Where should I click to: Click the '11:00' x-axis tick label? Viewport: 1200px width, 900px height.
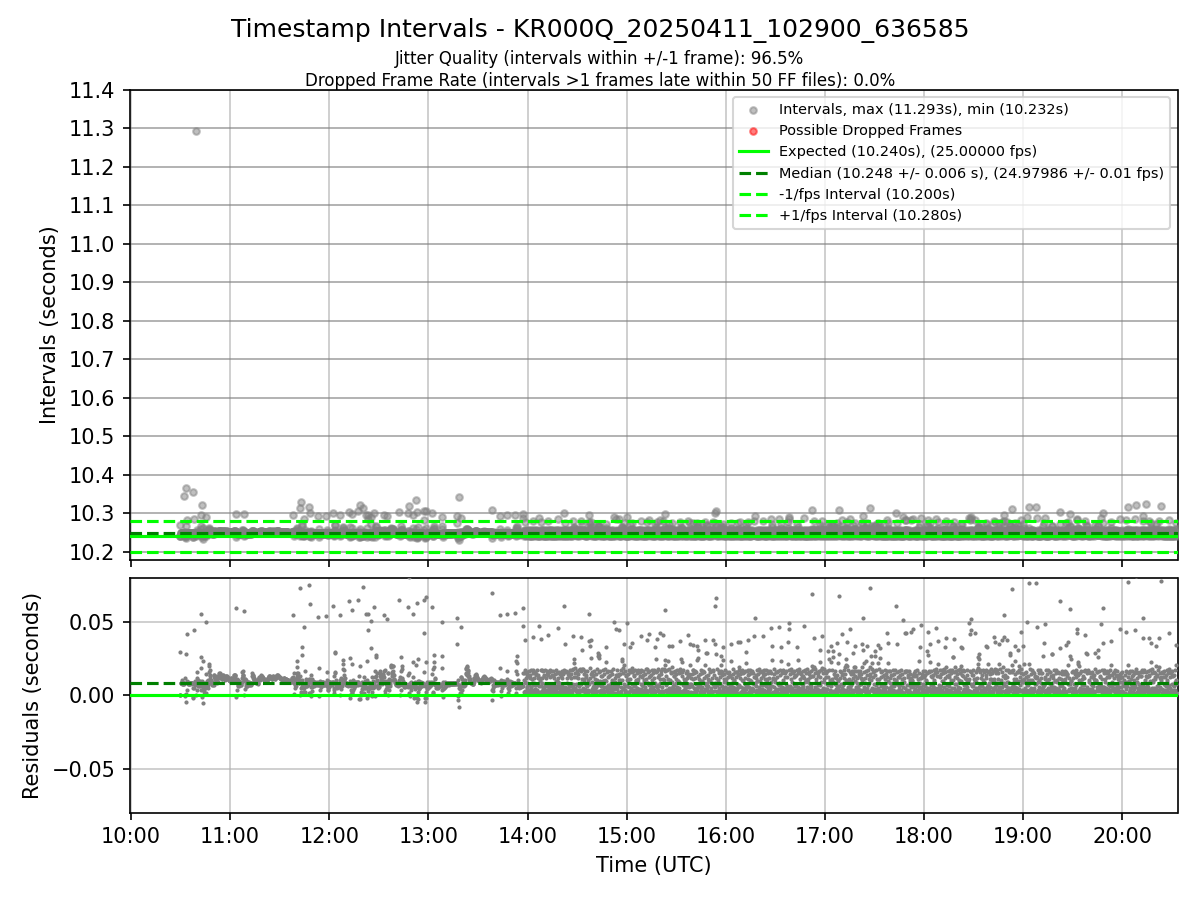(230, 835)
